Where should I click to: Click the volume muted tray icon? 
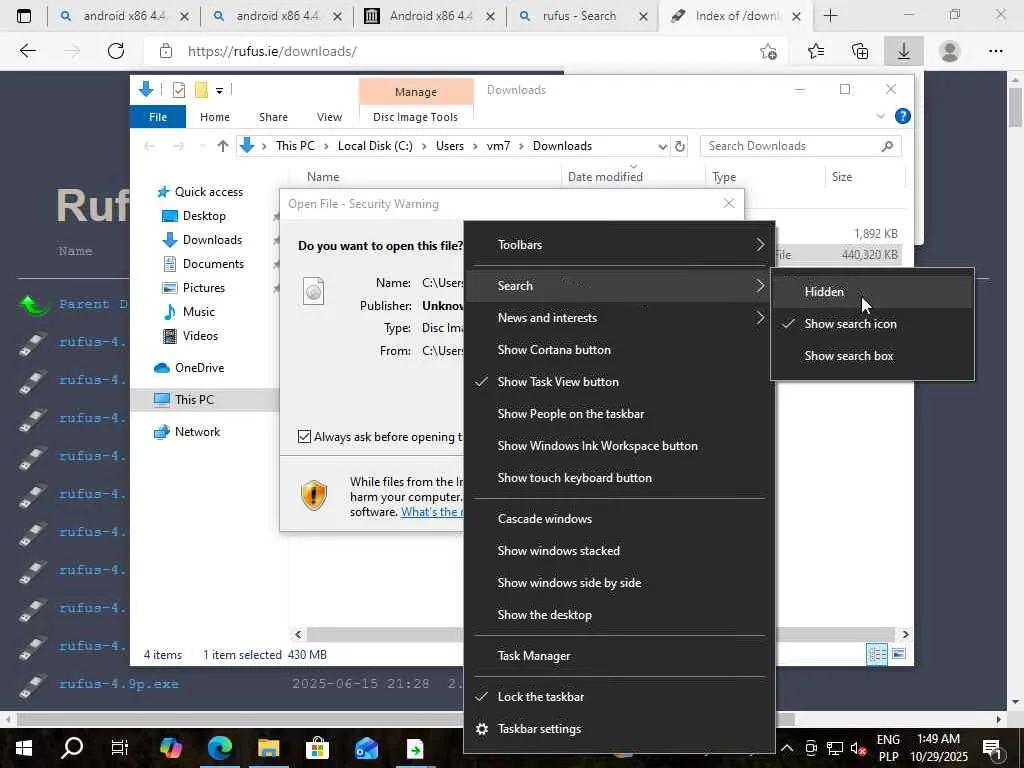tap(859, 748)
